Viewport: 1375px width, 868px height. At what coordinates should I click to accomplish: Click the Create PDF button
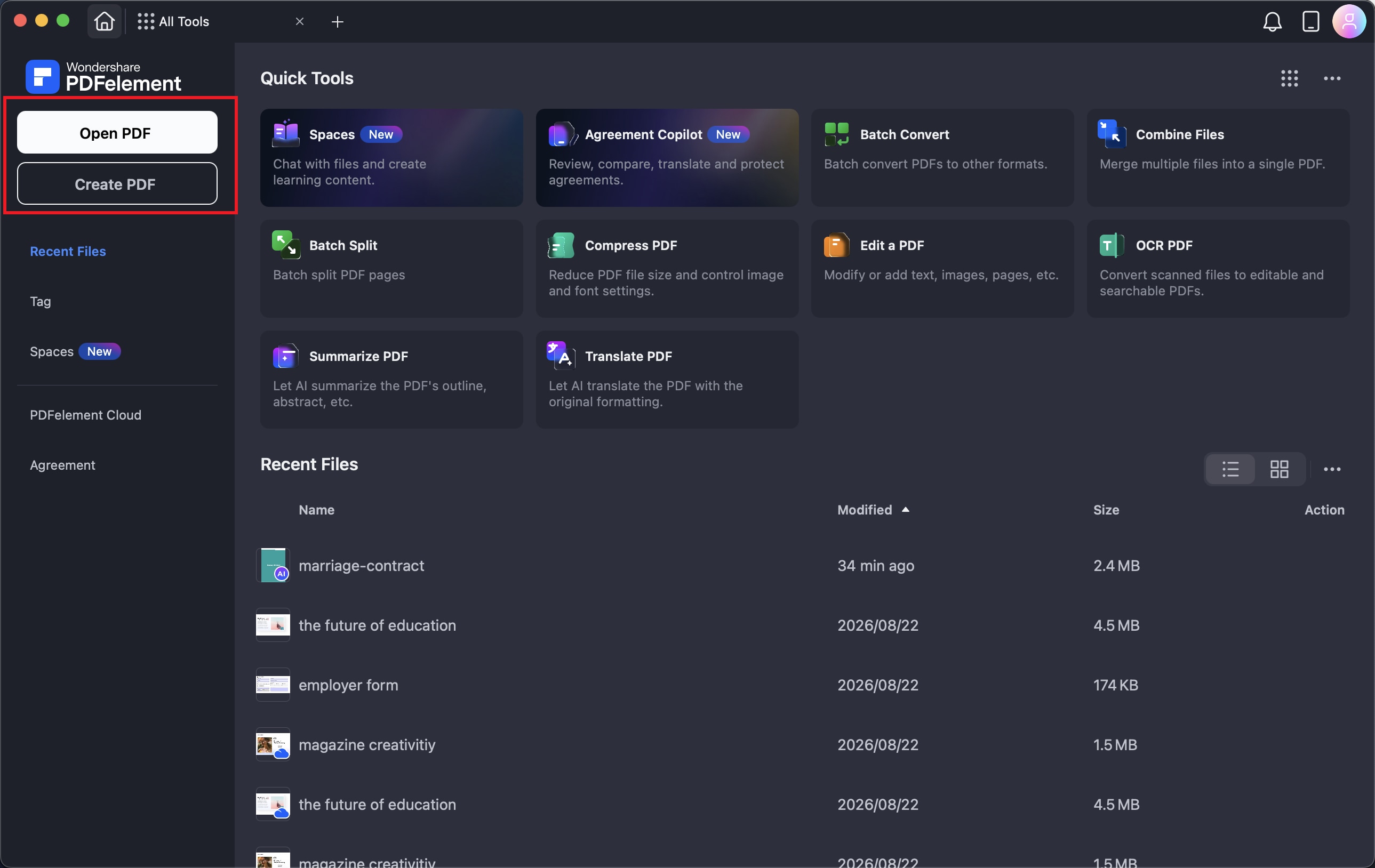tap(117, 184)
